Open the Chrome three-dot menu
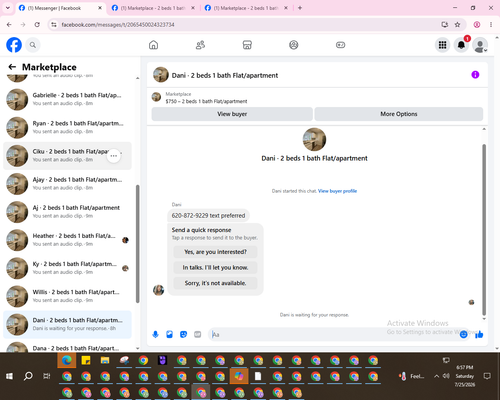The width and height of the screenshot is (500, 400). pyautogui.click(x=491, y=25)
